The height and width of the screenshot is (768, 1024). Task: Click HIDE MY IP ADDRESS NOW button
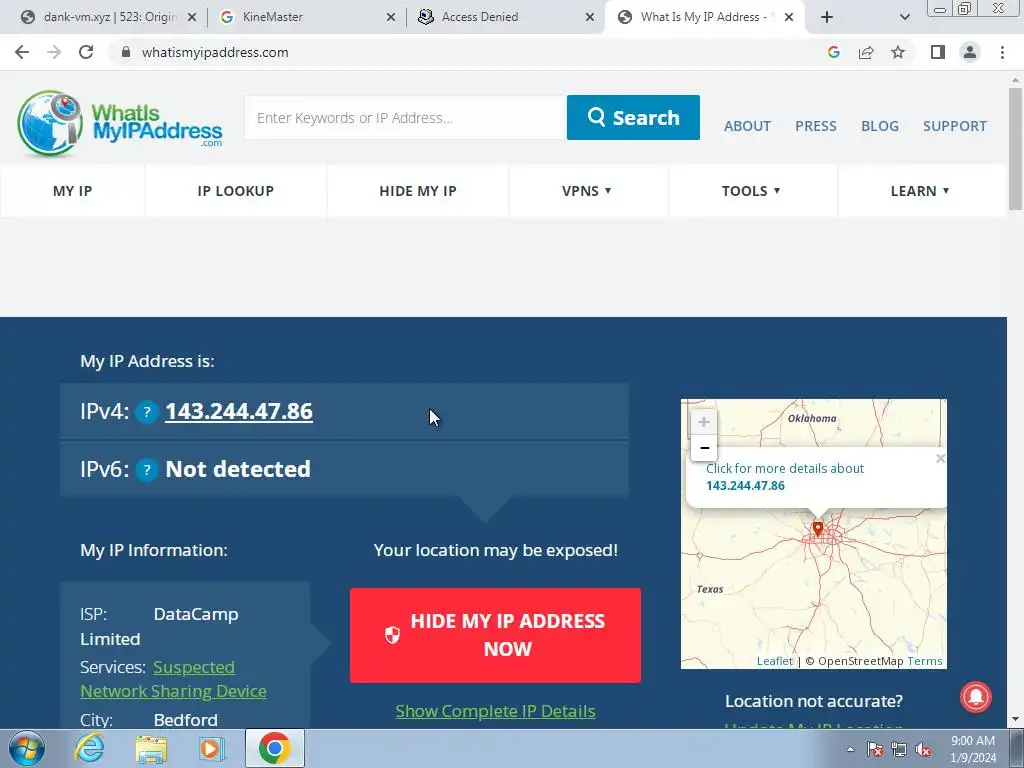pos(495,635)
